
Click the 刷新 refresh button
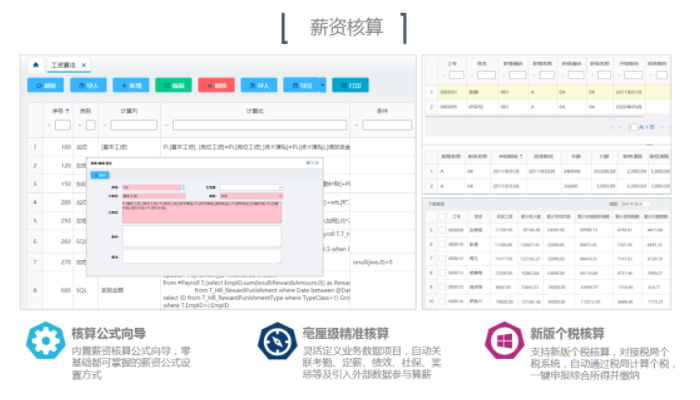click(x=46, y=86)
